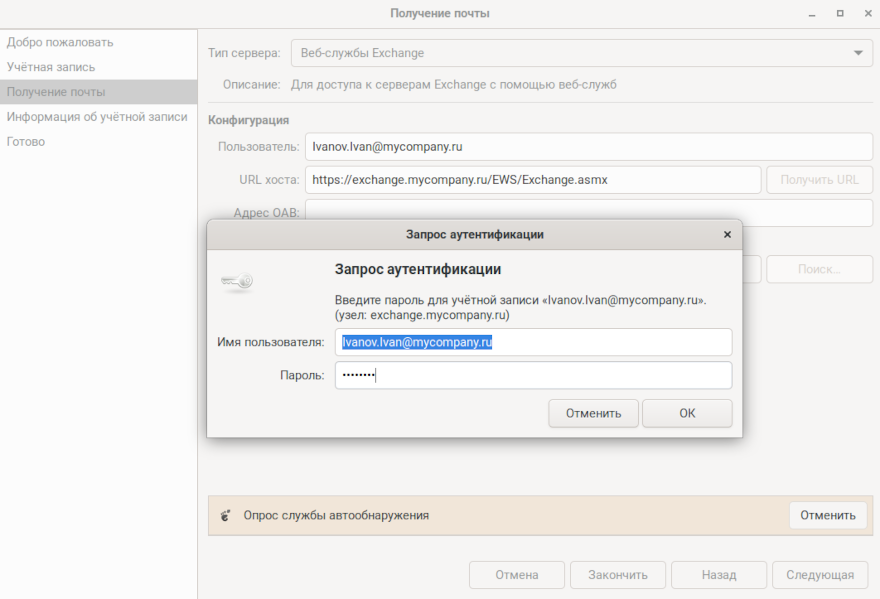Click the 'Следующая' button
880x599 pixels.
coord(820,575)
